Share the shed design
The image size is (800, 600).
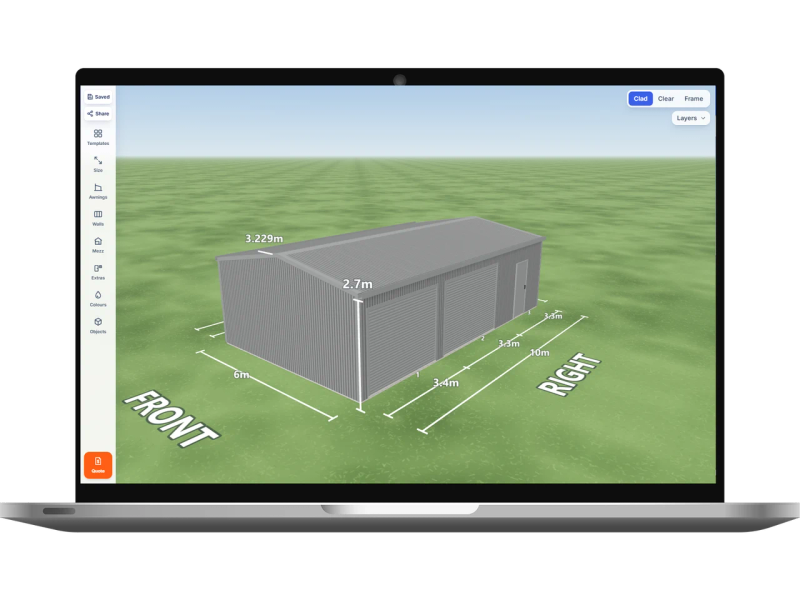tap(98, 114)
